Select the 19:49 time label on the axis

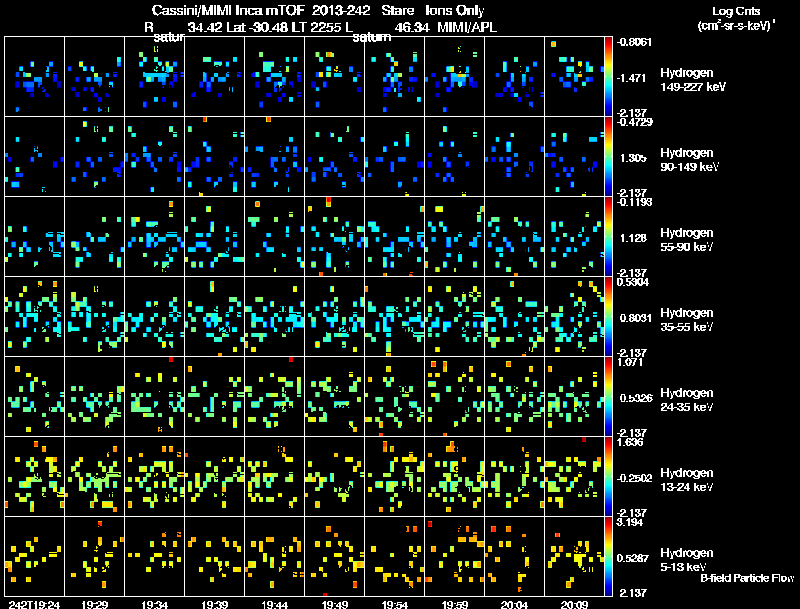pyautogui.click(x=335, y=604)
